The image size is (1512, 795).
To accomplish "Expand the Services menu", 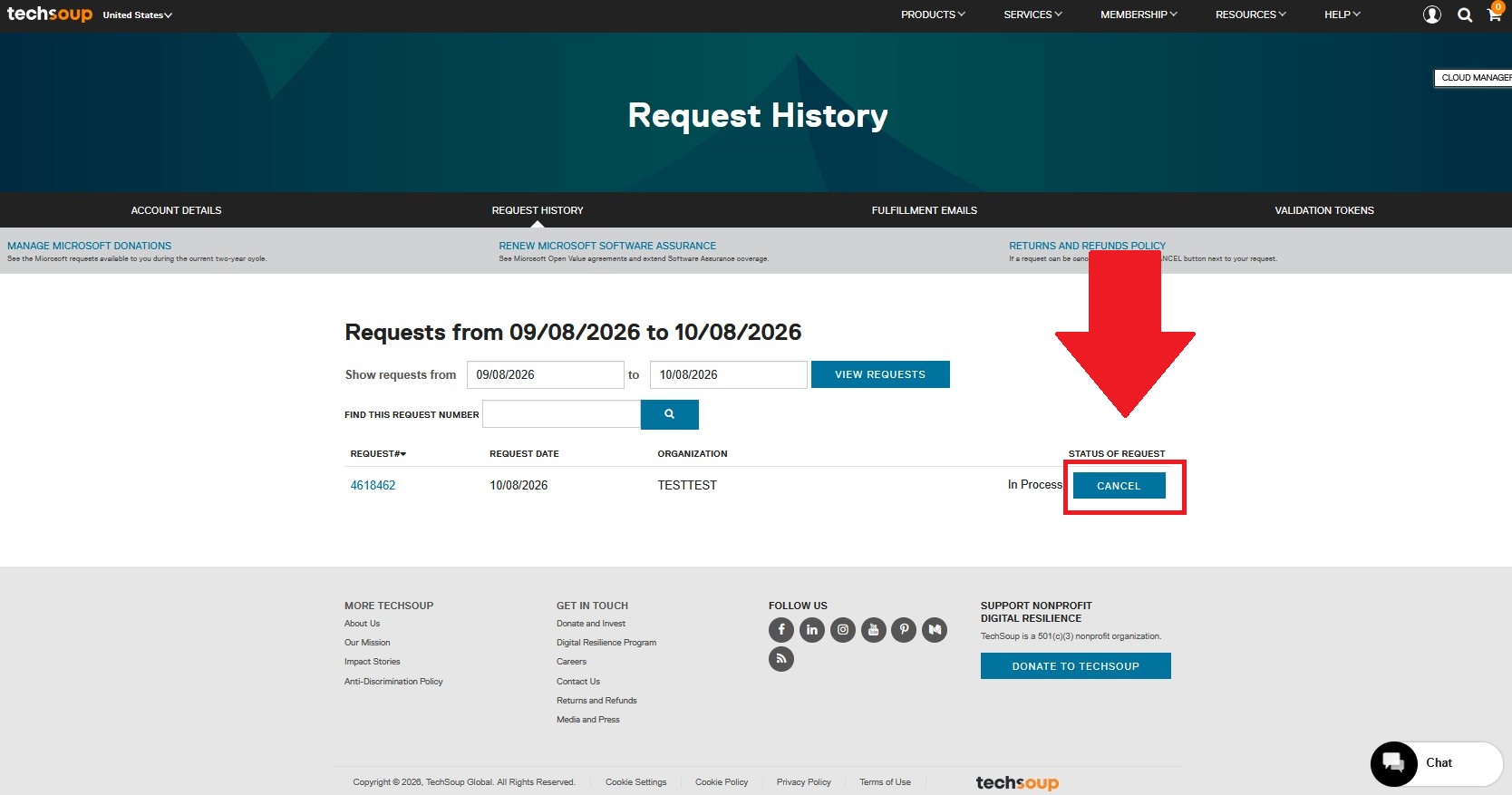I will point(1032,15).
